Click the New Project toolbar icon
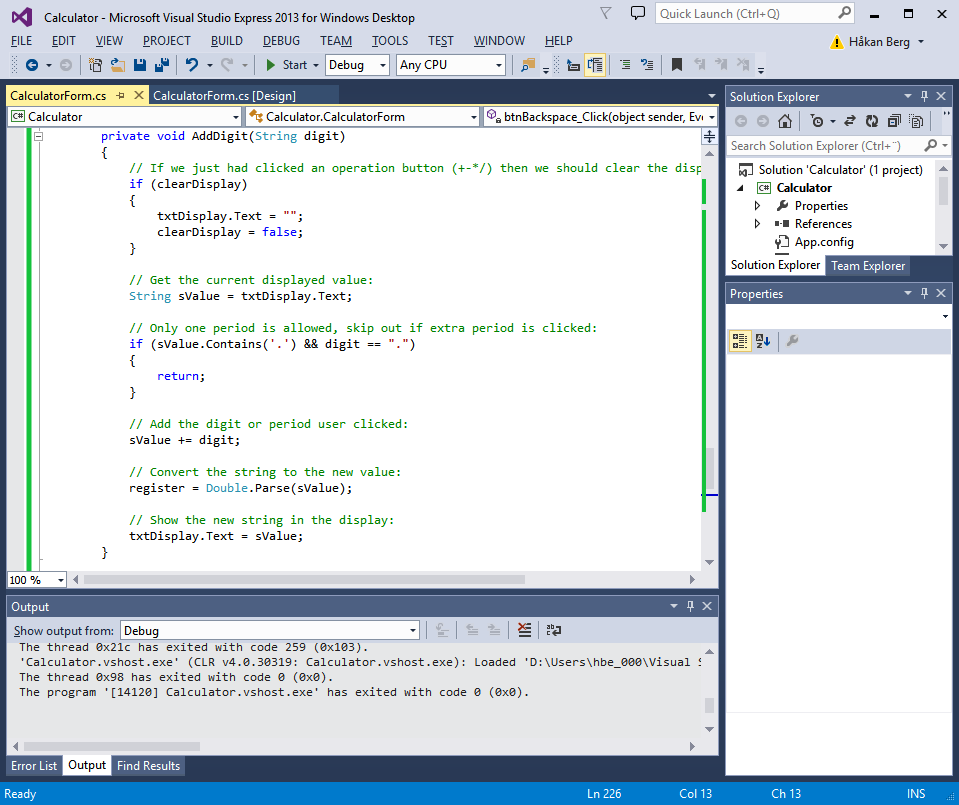The height and width of the screenshot is (805, 959). click(95, 65)
